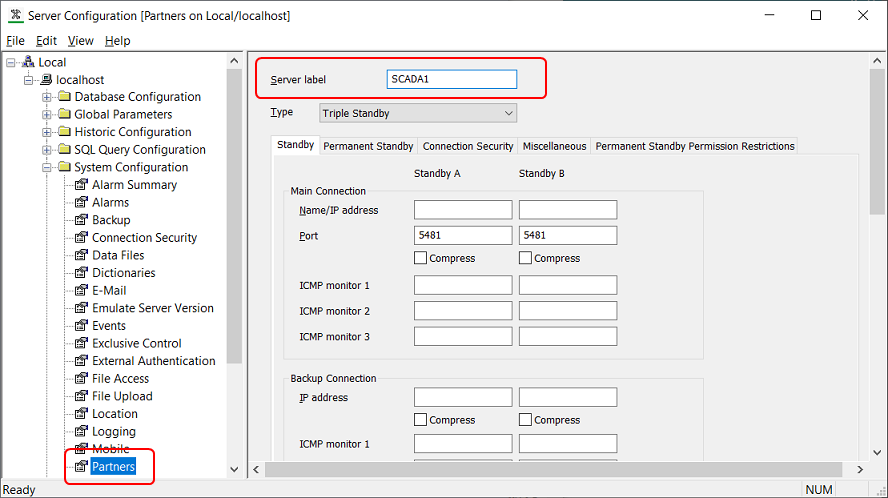Click the Logging settings icon
The width and height of the screenshot is (888, 498).
click(x=82, y=432)
